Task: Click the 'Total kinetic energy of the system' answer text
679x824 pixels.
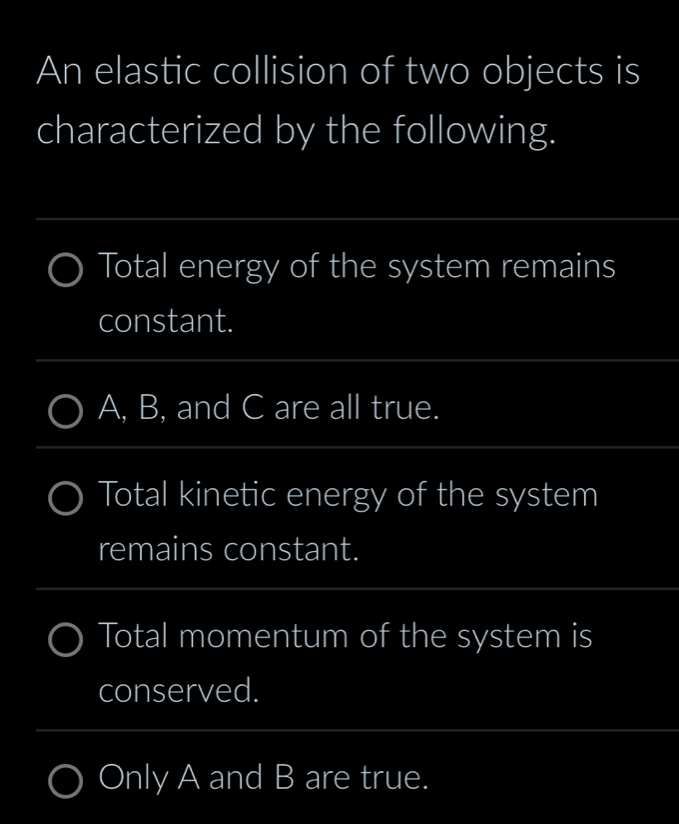Action: pos(349,494)
